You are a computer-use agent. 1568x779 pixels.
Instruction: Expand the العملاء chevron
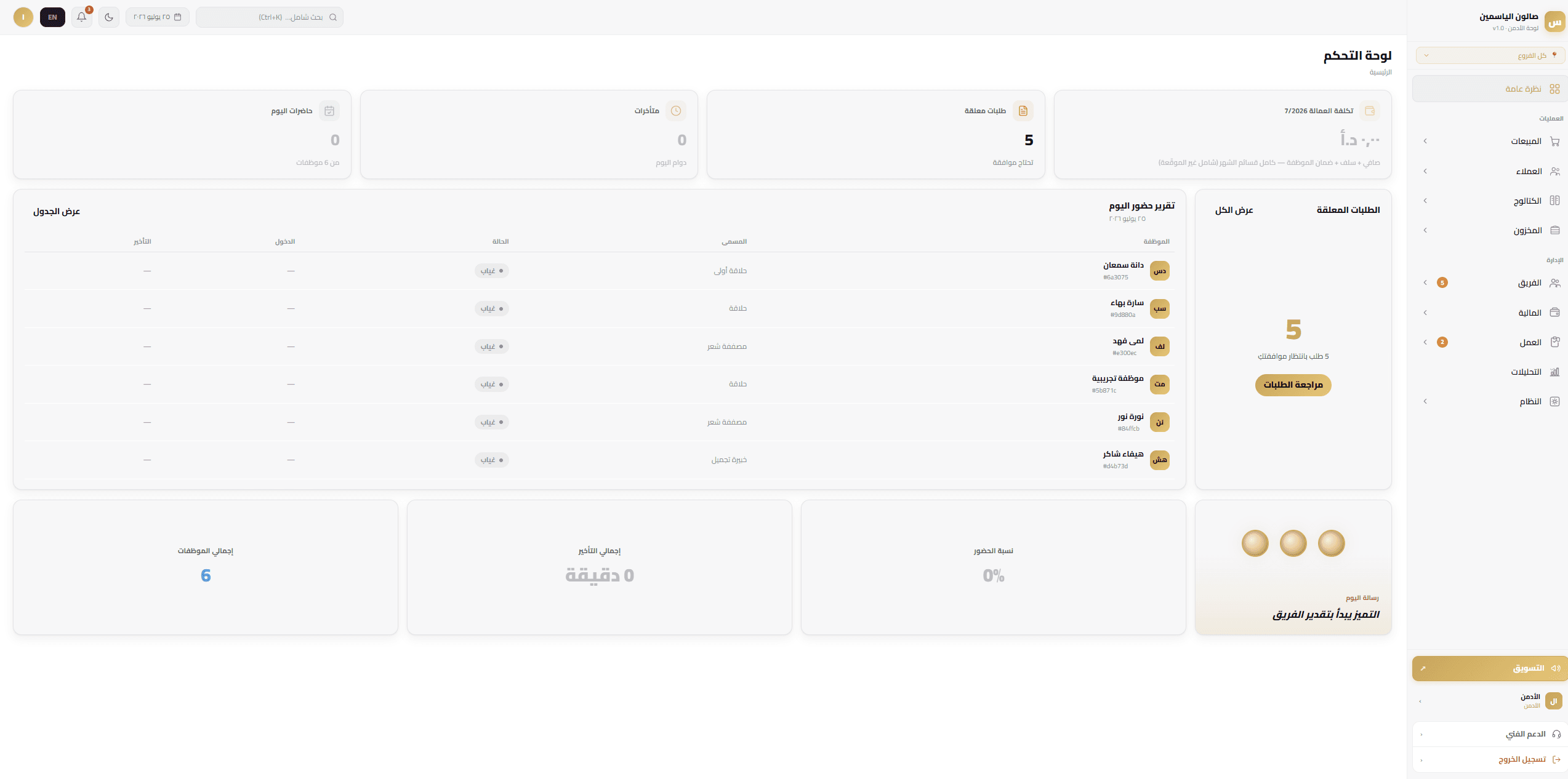(x=1425, y=171)
